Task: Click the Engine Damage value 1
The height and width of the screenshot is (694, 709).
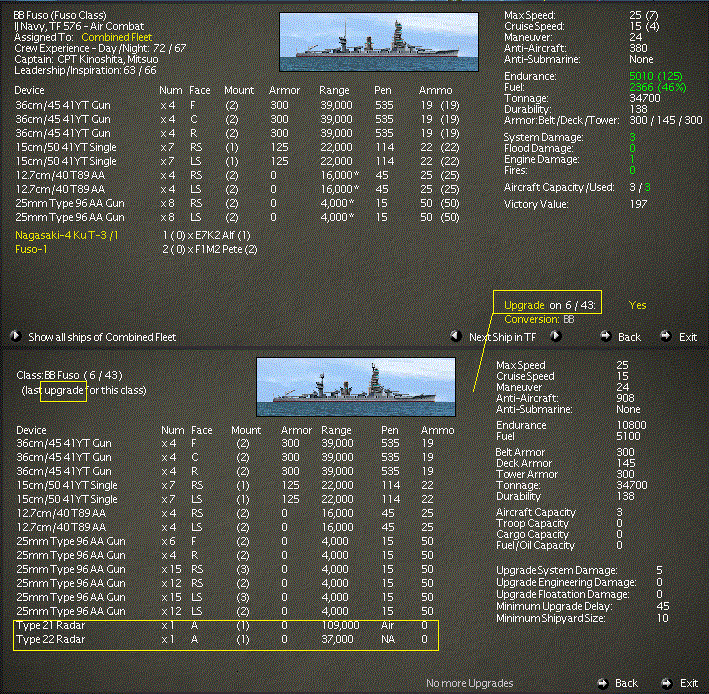Action: [x=632, y=159]
